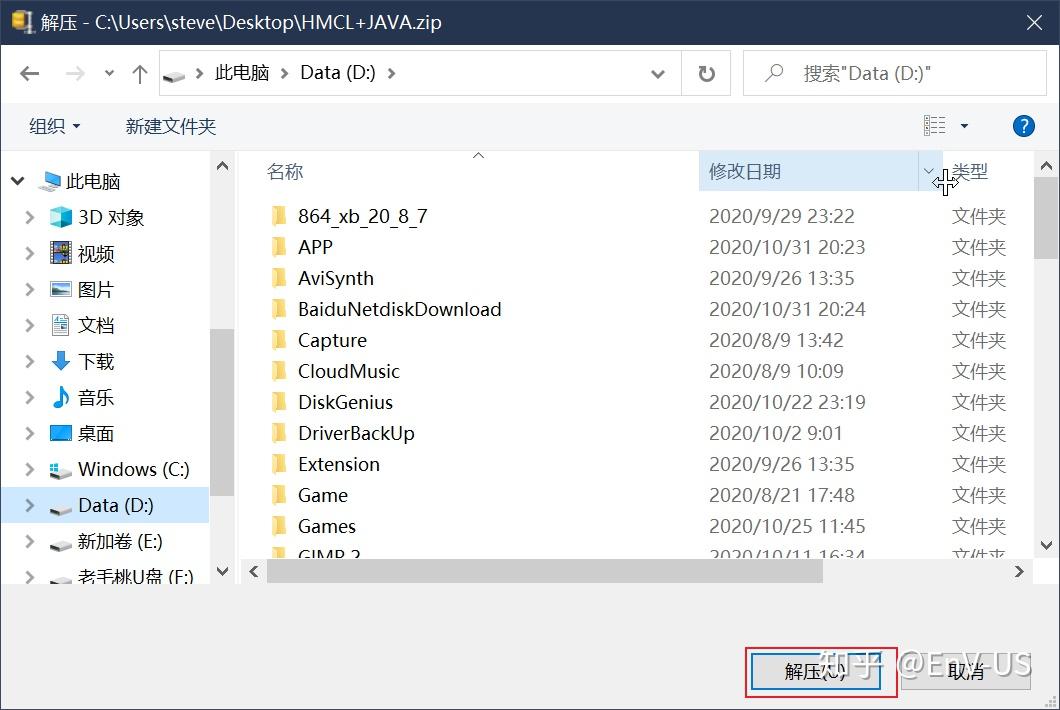Navigate up to the parent folder
This screenshot has width=1060, height=710.
(x=139, y=73)
